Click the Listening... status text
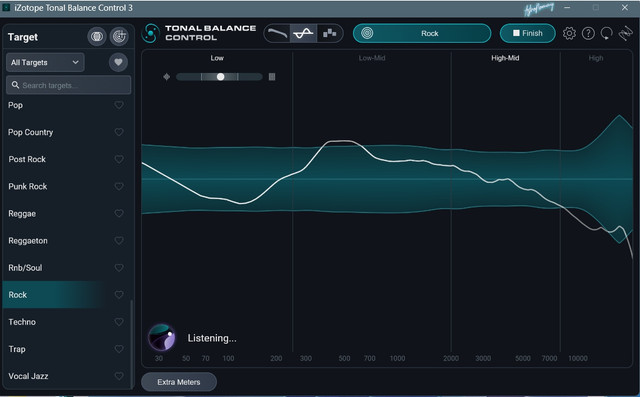Viewport: 640px width, 397px height. (212, 338)
